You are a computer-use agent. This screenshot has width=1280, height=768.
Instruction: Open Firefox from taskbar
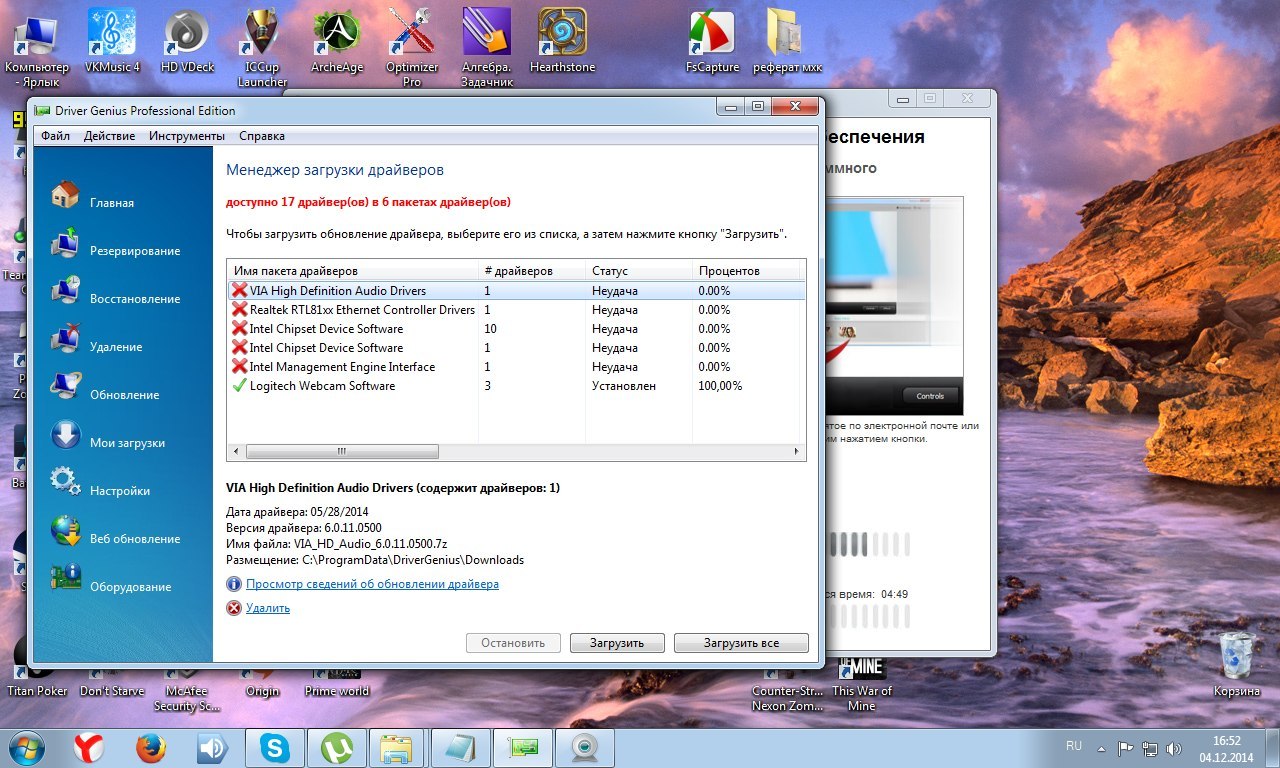click(x=150, y=748)
